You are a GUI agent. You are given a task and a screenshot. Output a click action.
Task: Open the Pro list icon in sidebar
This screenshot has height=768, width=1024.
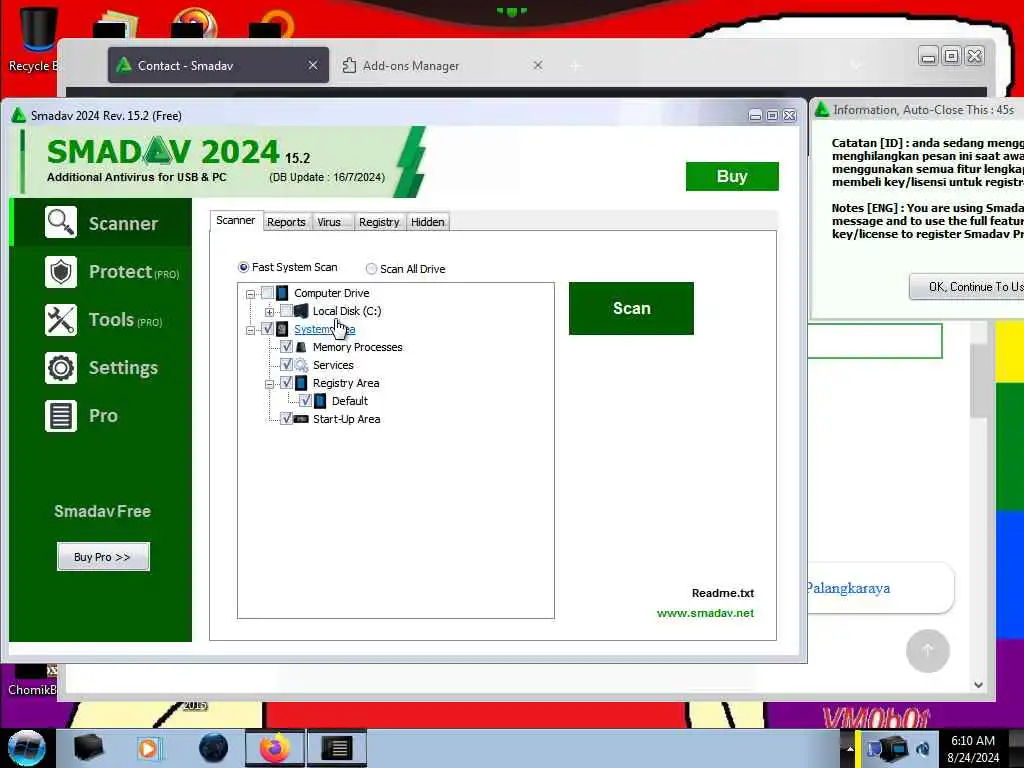pyautogui.click(x=61, y=416)
